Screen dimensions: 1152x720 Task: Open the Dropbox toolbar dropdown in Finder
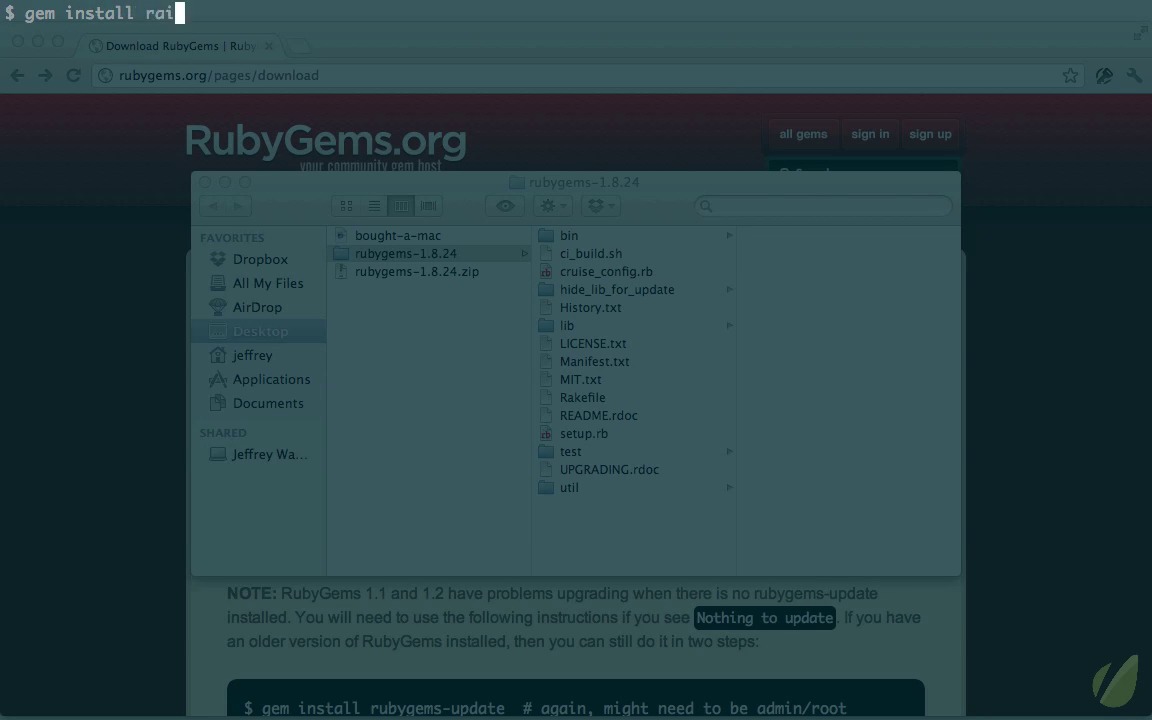pyautogui.click(x=601, y=206)
